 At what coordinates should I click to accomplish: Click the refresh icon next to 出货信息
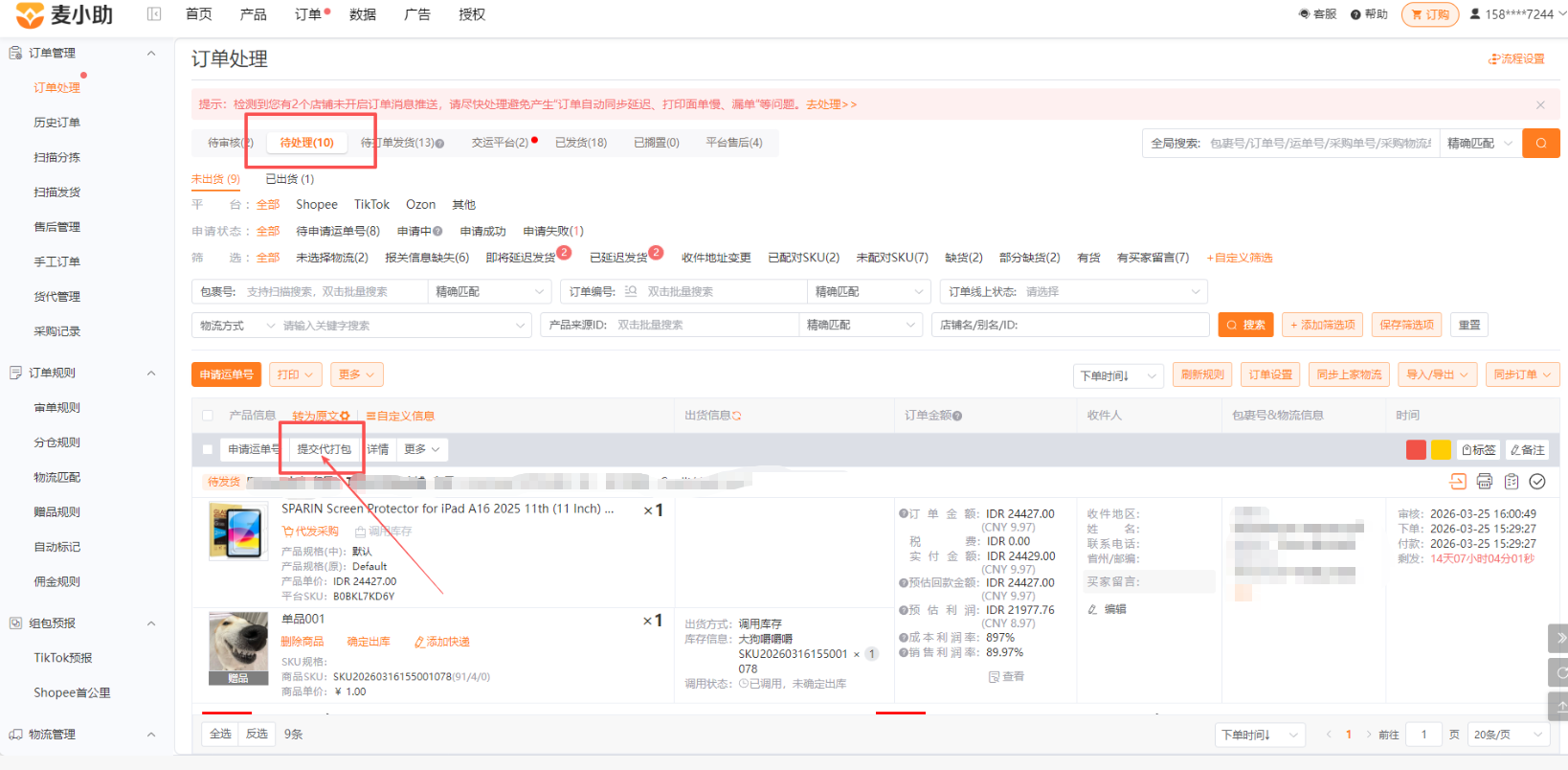tap(737, 416)
